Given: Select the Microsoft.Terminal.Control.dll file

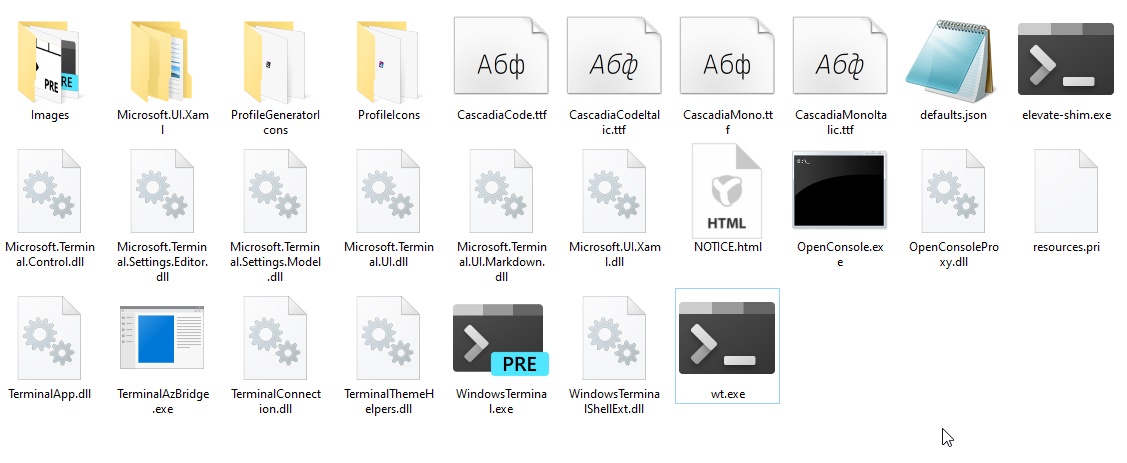Looking at the screenshot, I should 49,191.
